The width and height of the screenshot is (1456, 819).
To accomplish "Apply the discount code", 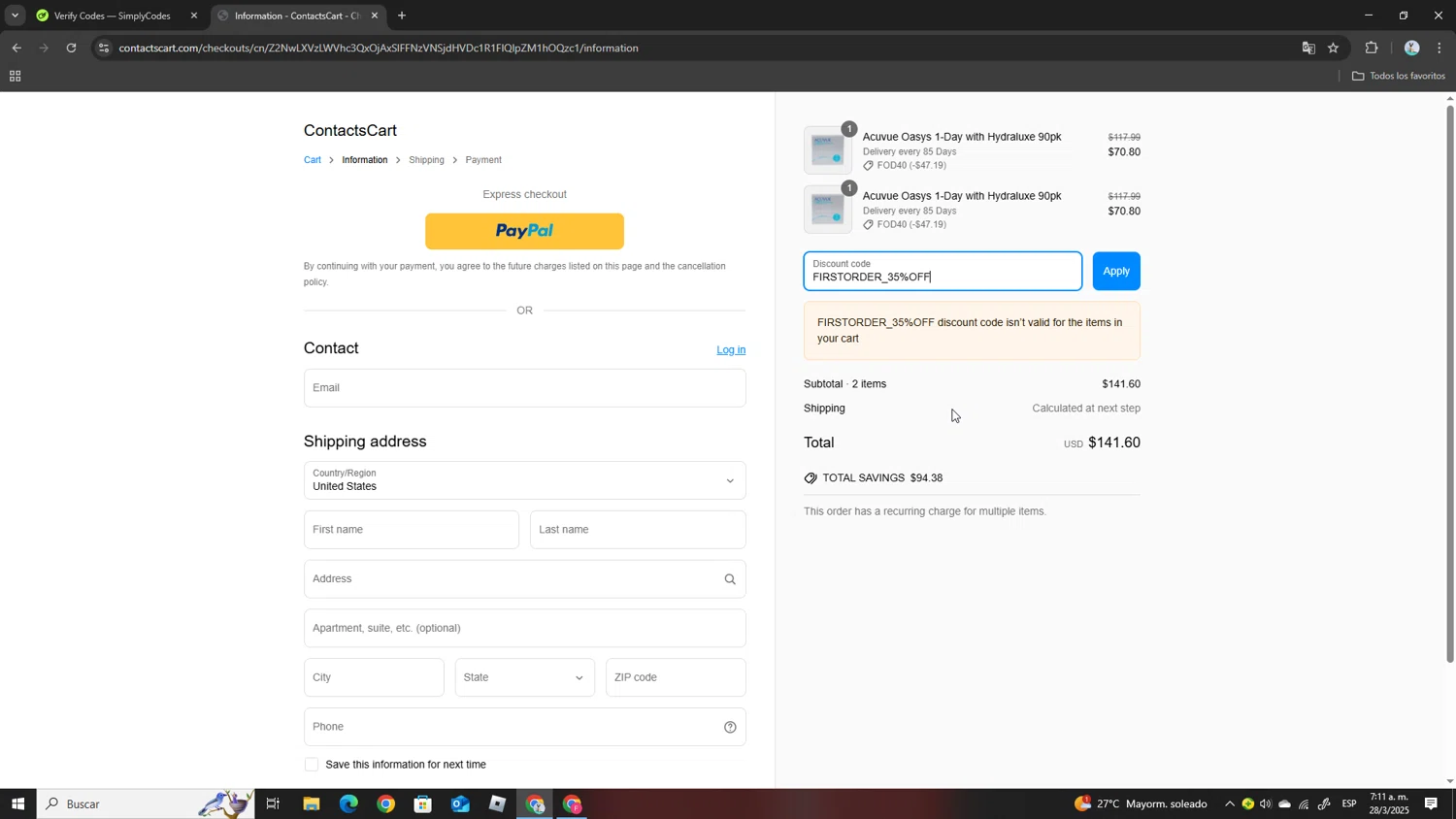I will pyautogui.click(x=1116, y=272).
